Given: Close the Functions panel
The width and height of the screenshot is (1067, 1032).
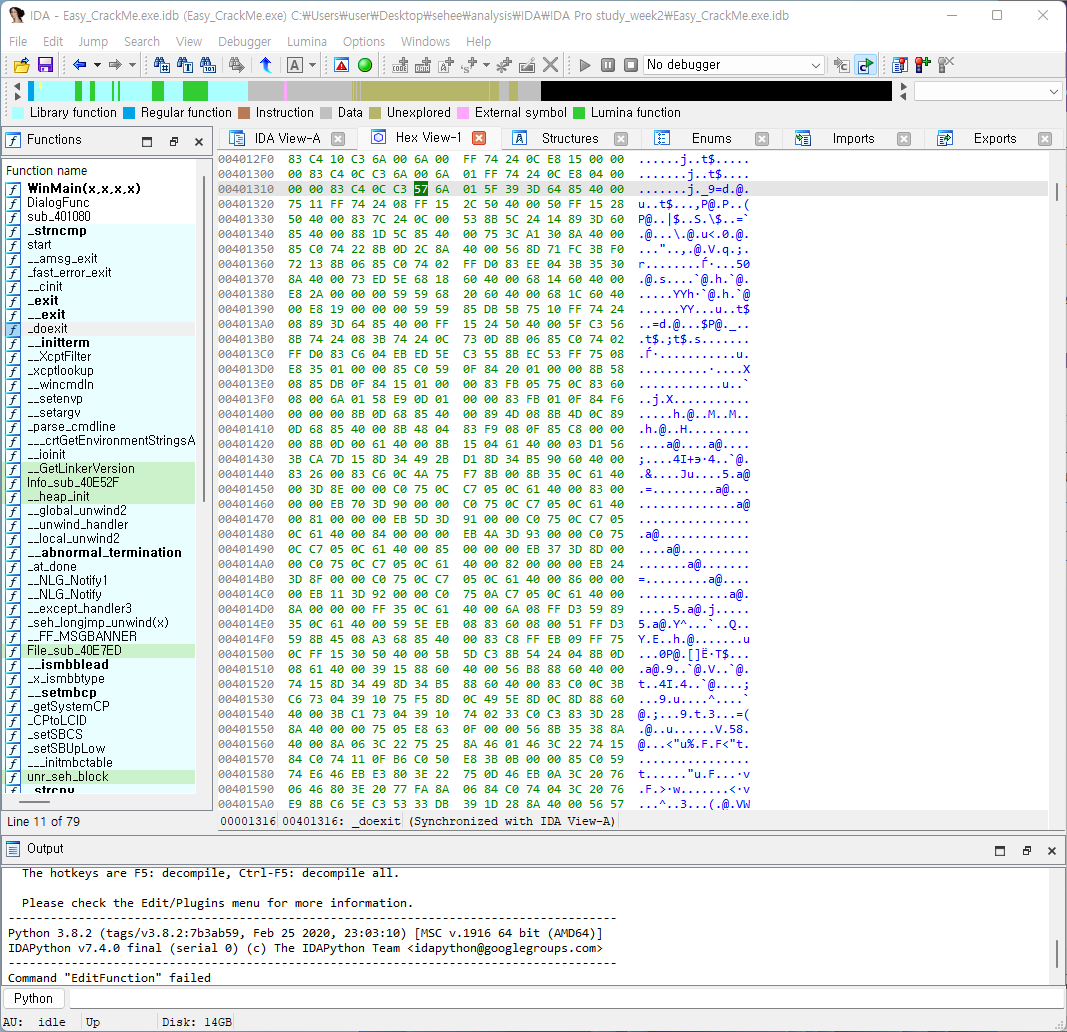Looking at the screenshot, I should coord(199,142).
